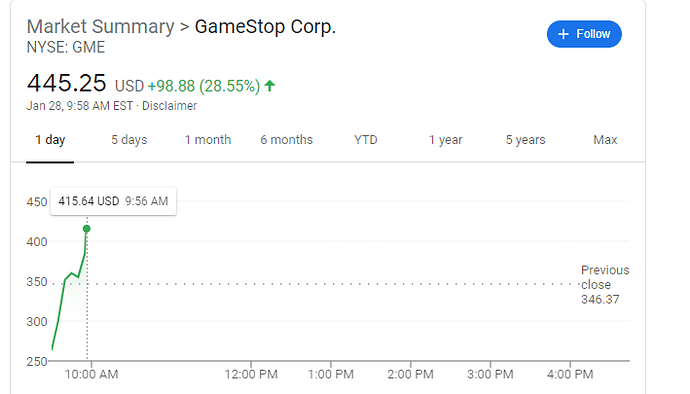Viewport: 690px width, 394px height.
Task: Select the Max range tab
Action: (x=605, y=140)
